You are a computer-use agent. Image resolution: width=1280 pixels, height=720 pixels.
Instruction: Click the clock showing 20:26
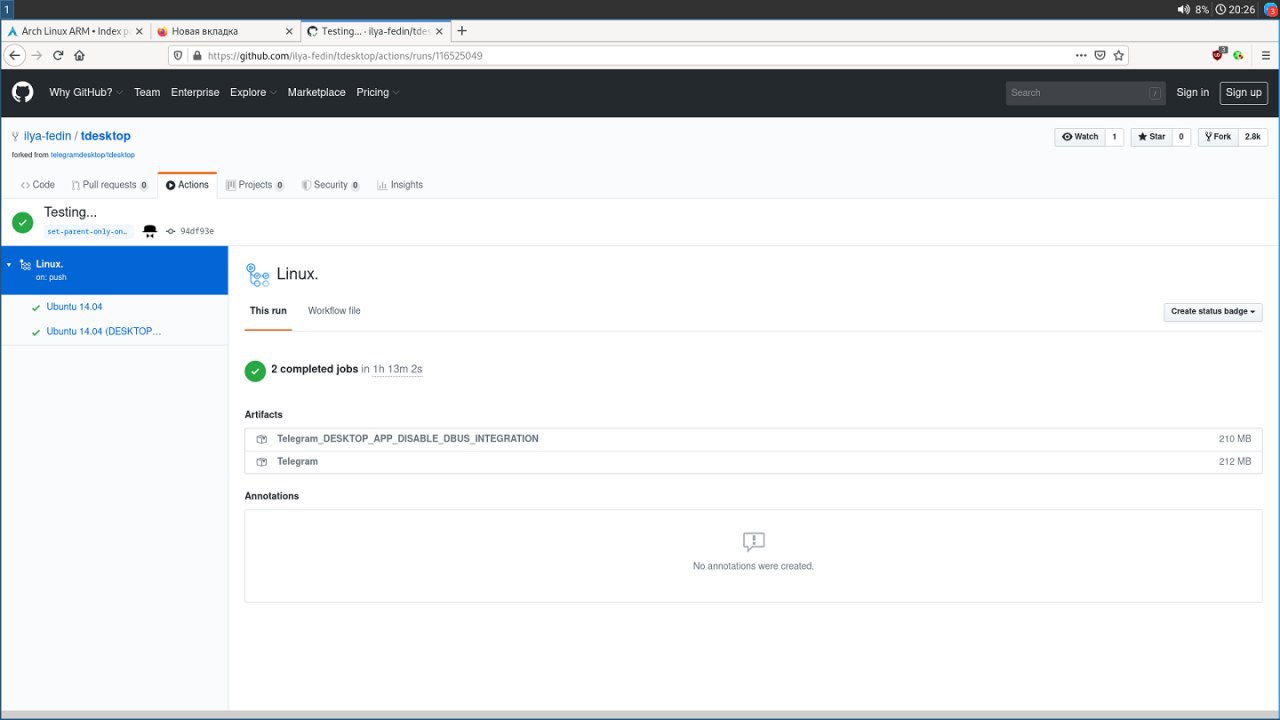click(1235, 9)
